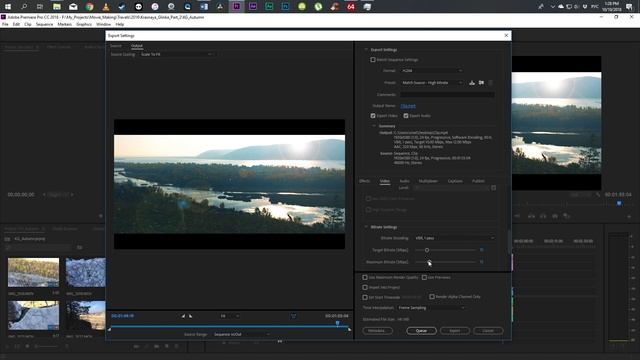Click the preview playhead on export timeline
Screen dimensions: 640x360
point(337,323)
